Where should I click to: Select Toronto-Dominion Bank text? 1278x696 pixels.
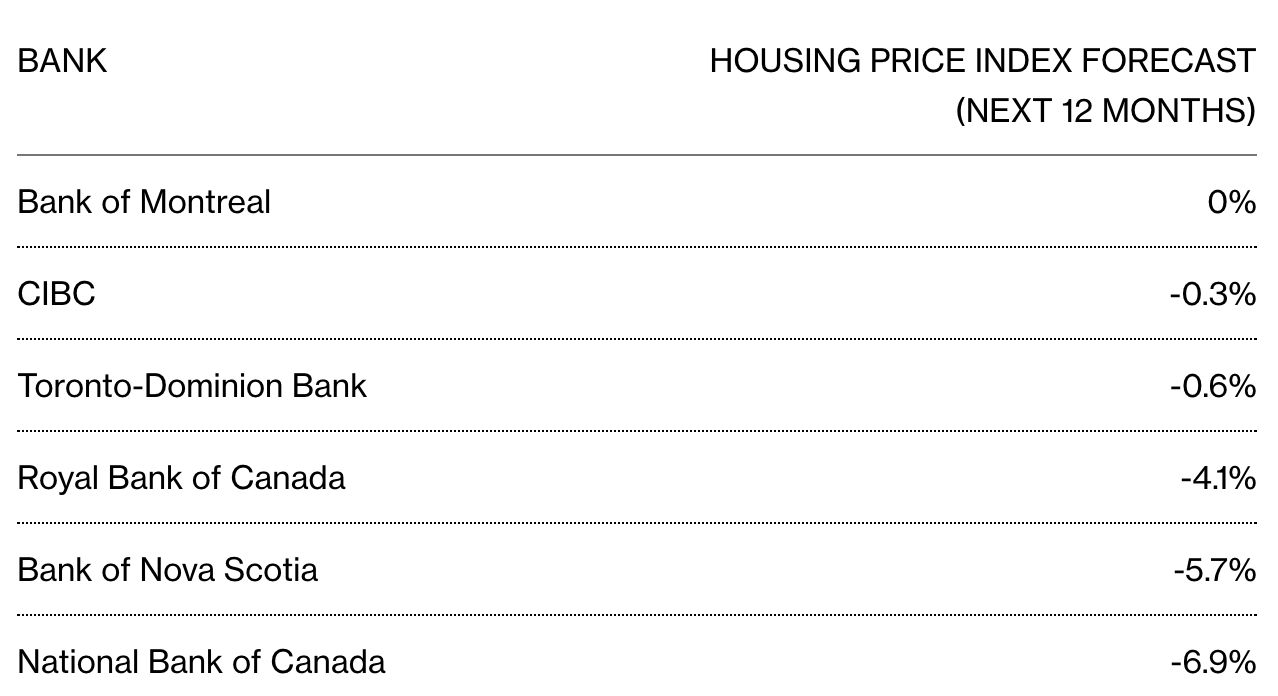pos(192,386)
